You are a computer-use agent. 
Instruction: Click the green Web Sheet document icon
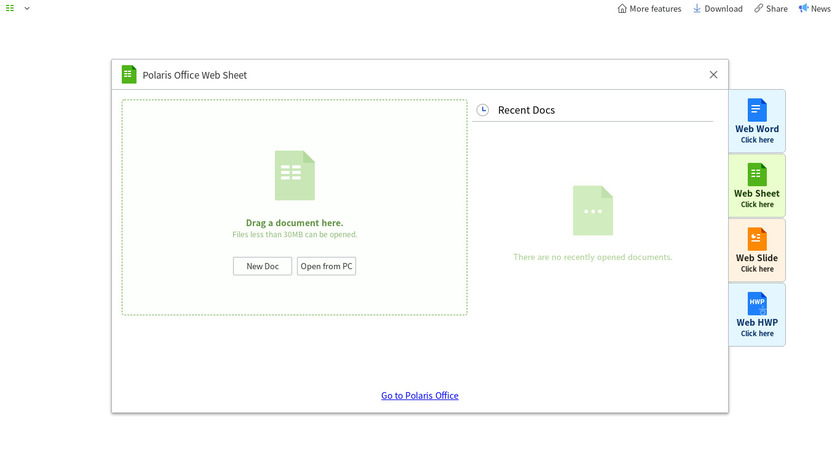tap(757, 175)
